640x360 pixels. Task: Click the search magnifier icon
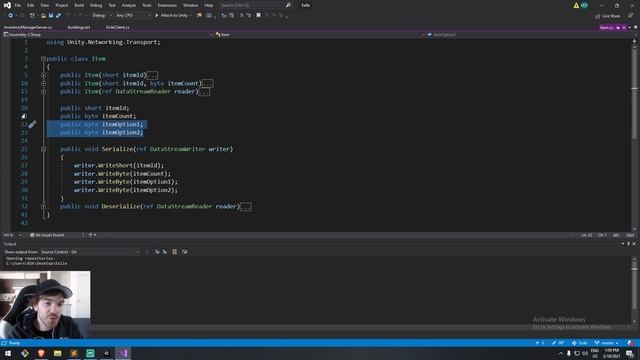click(288, 5)
